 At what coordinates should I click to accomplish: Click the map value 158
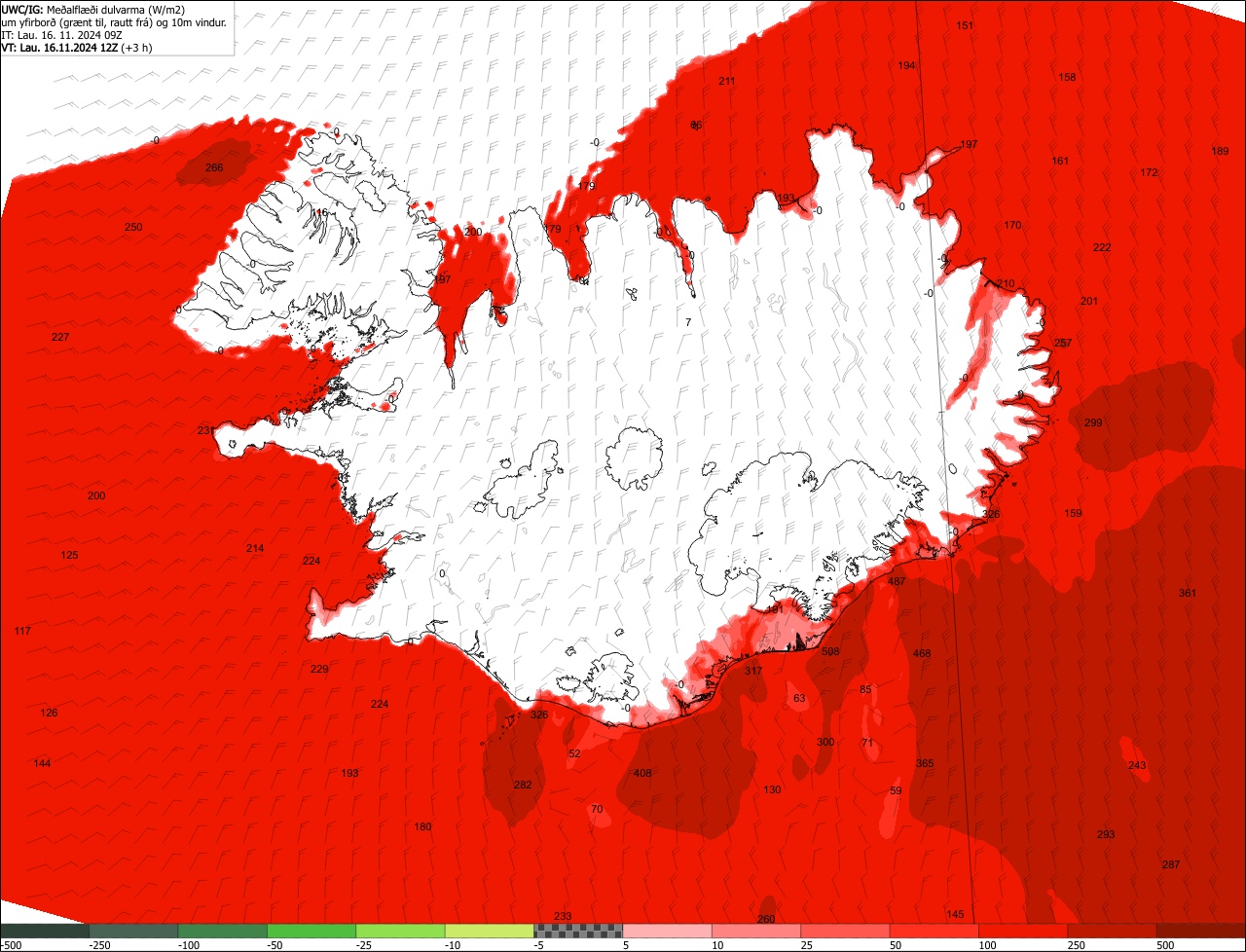[1067, 77]
